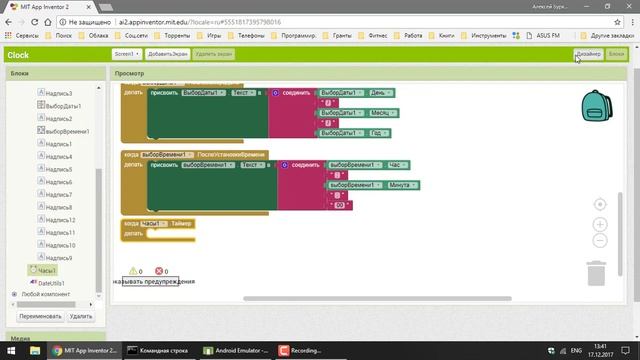Open Облака bookmarks folder

93,36
